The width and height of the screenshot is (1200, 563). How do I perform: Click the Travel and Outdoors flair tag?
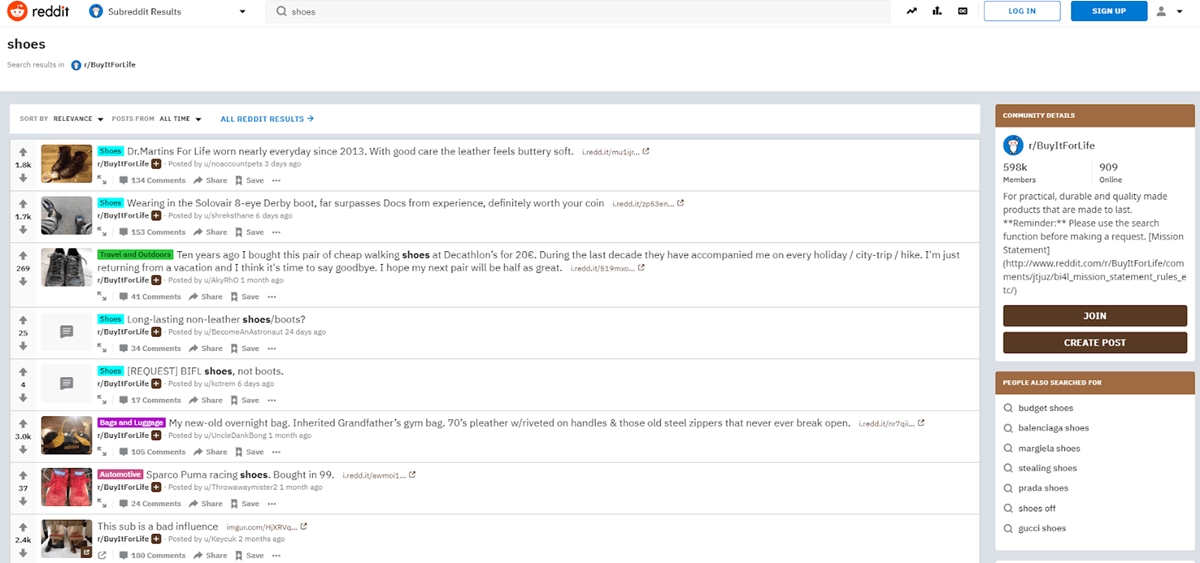point(135,255)
